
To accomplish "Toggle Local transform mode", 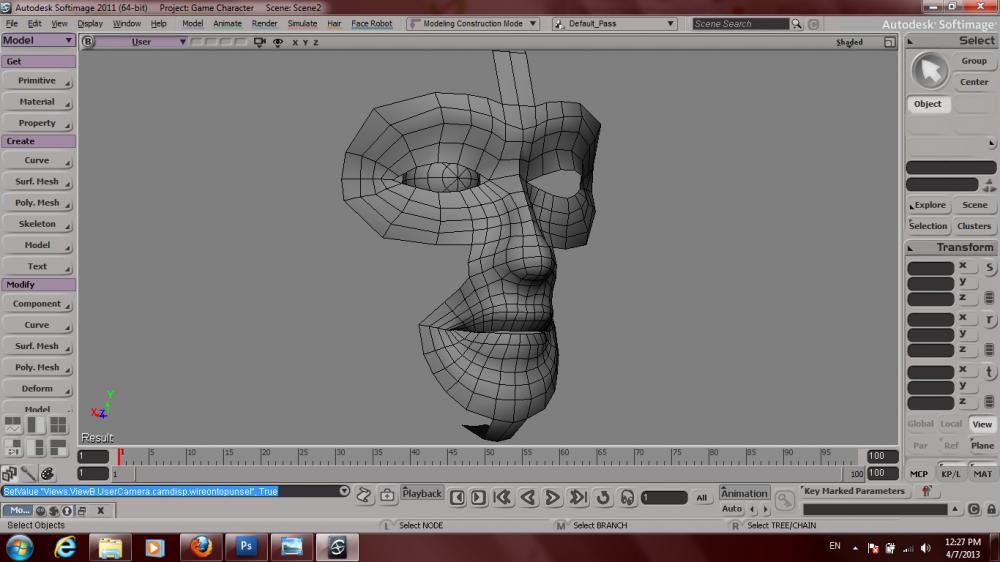I will click(951, 424).
